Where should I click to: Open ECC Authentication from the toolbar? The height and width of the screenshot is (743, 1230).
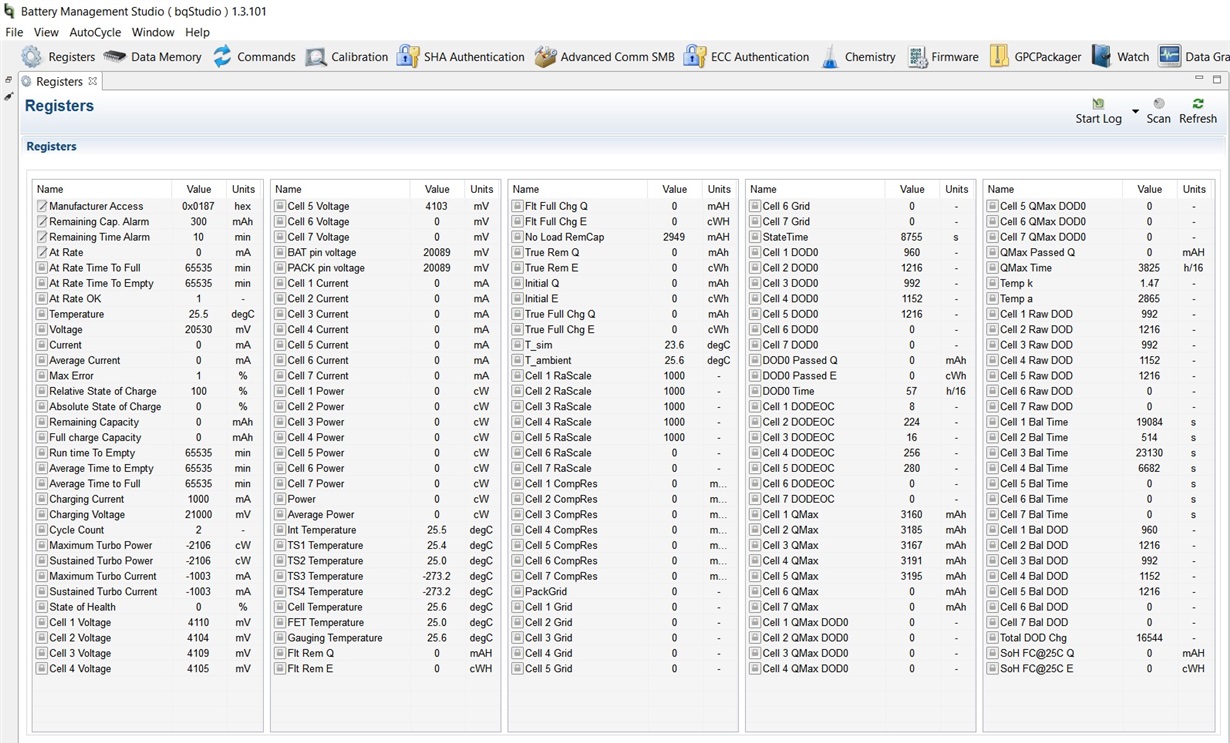point(746,57)
